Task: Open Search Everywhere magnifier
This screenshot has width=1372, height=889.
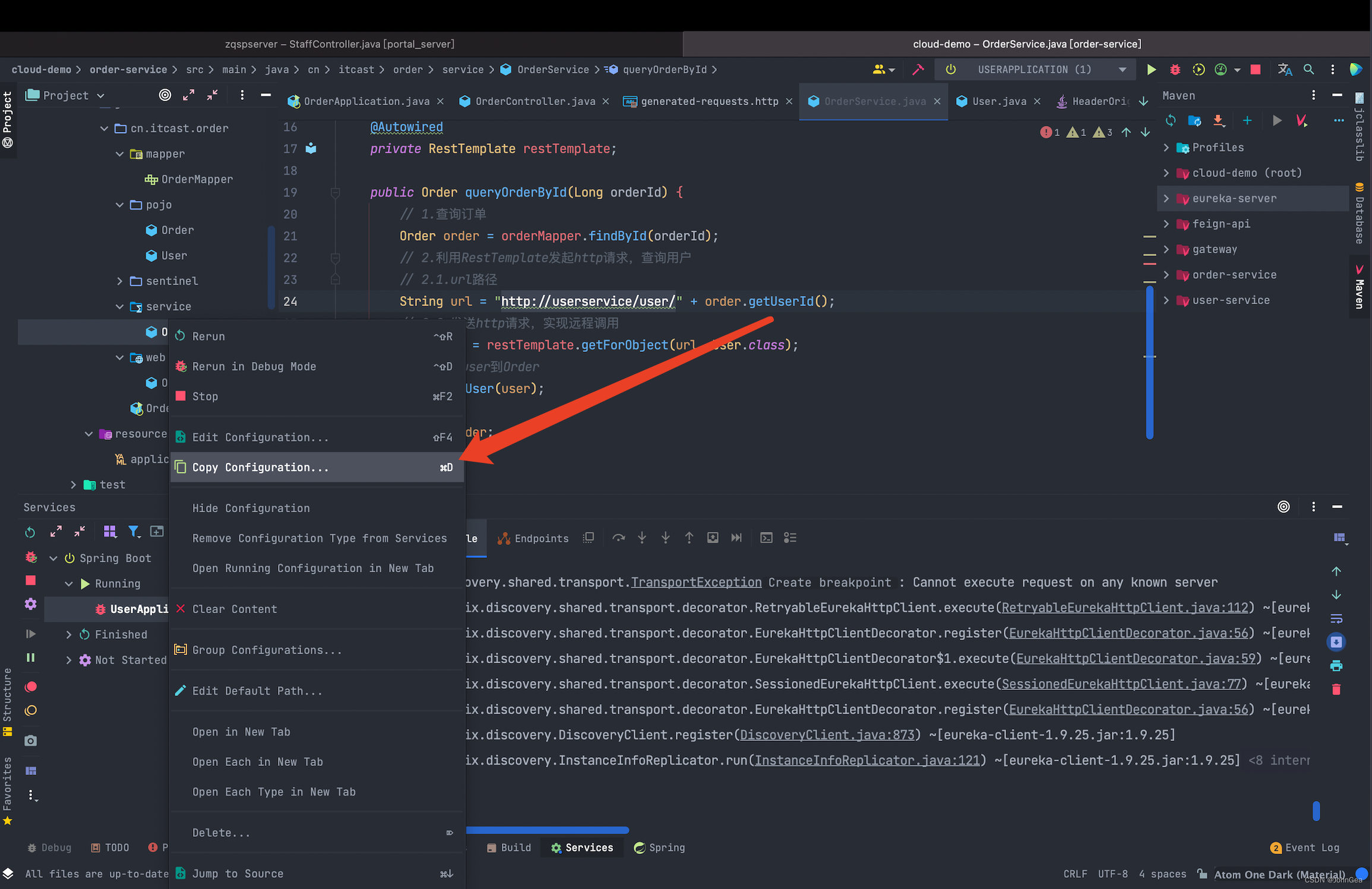Action: pos(1308,70)
